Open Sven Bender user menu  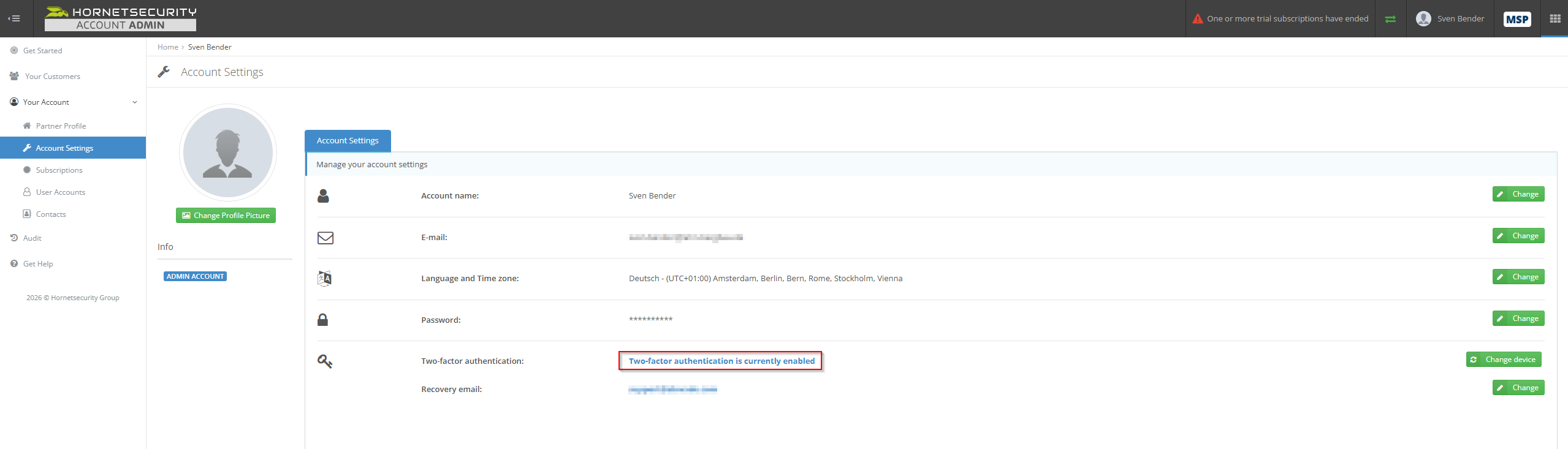[x=1450, y=19]
